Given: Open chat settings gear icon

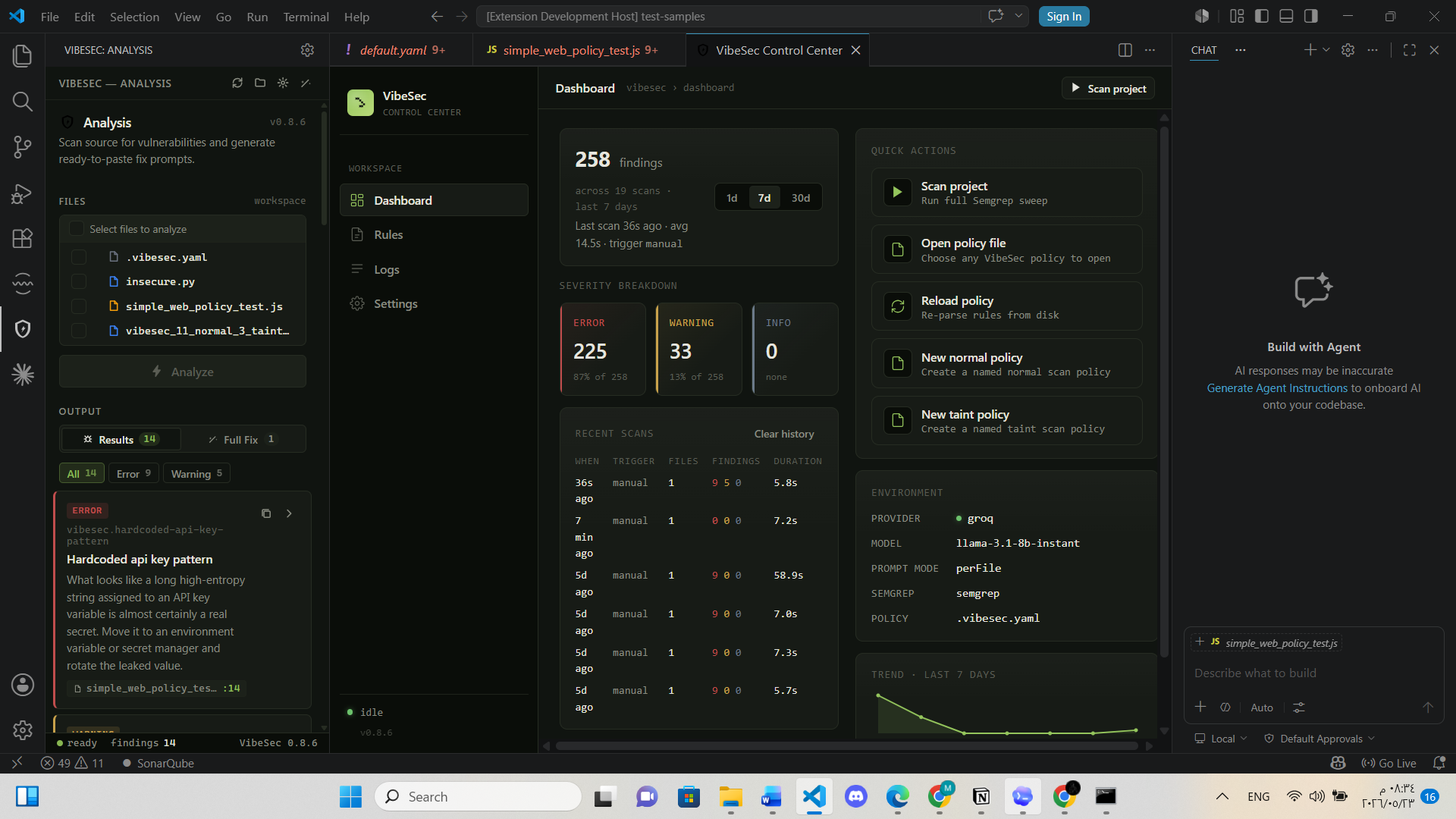Looking at the screenshot, I should [1348, 50].
